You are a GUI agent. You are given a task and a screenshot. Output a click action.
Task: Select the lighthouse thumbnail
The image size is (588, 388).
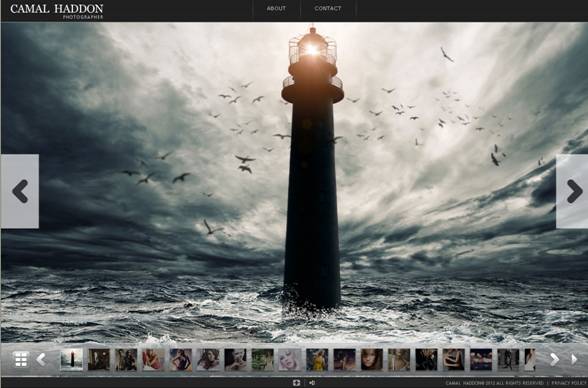pyautogui.click(x=72, y=360)
